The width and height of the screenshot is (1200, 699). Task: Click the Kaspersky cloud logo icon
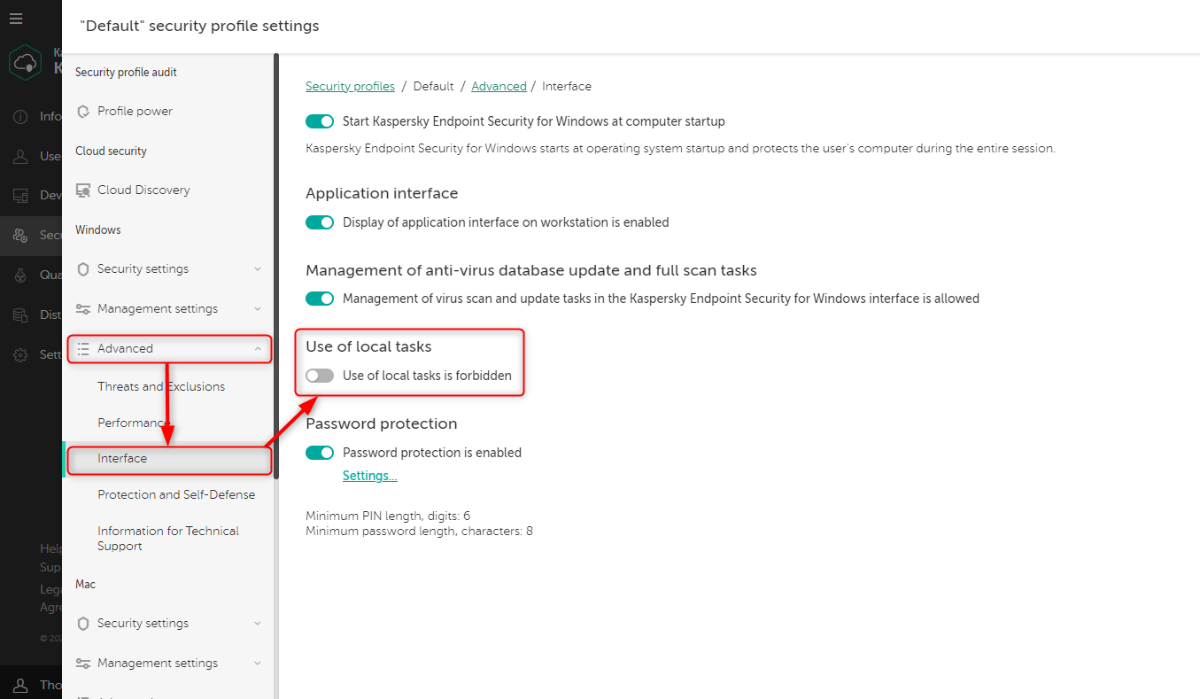coord(25,63)
